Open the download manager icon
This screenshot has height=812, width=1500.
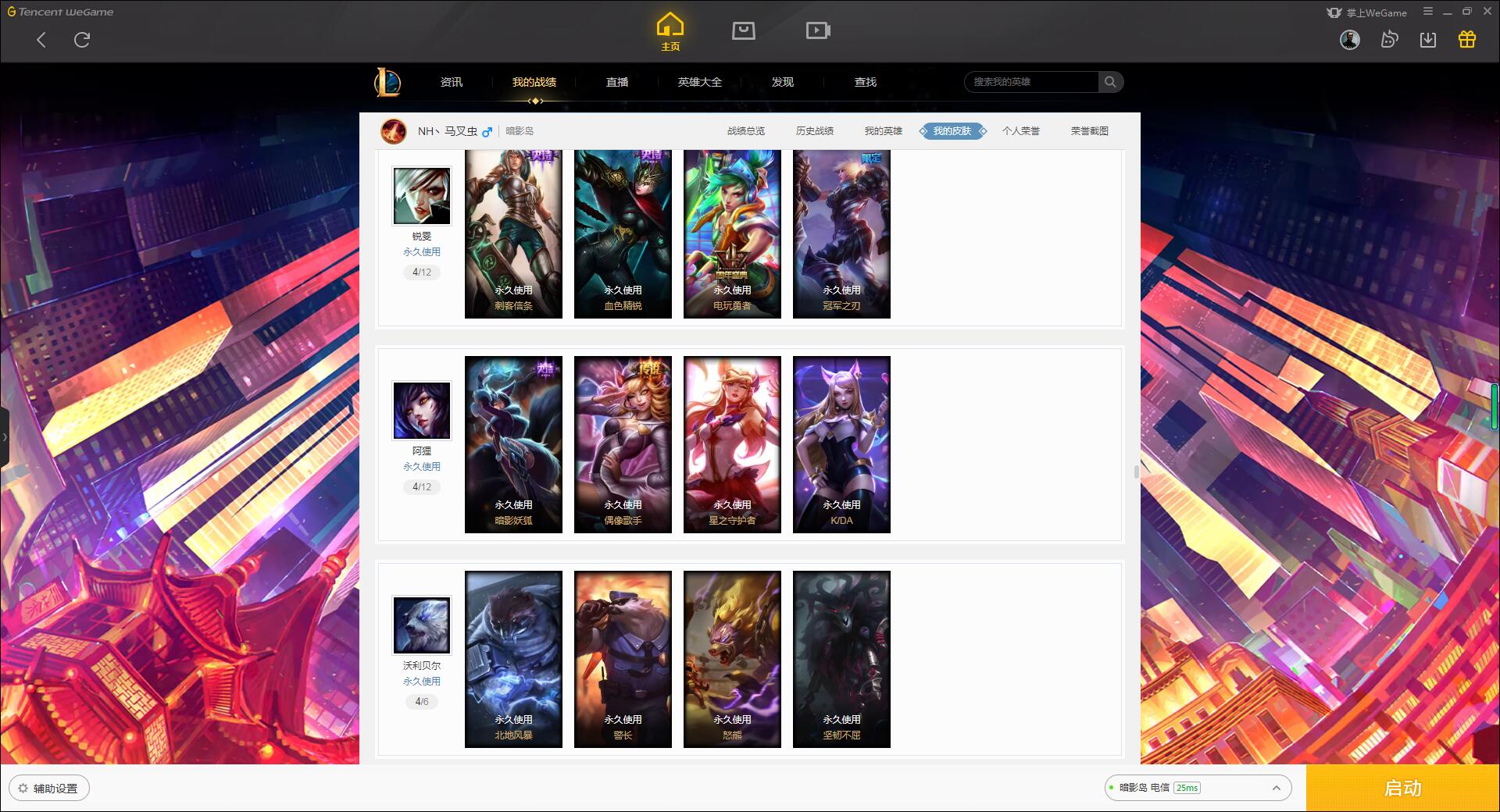coord(1428,40)
